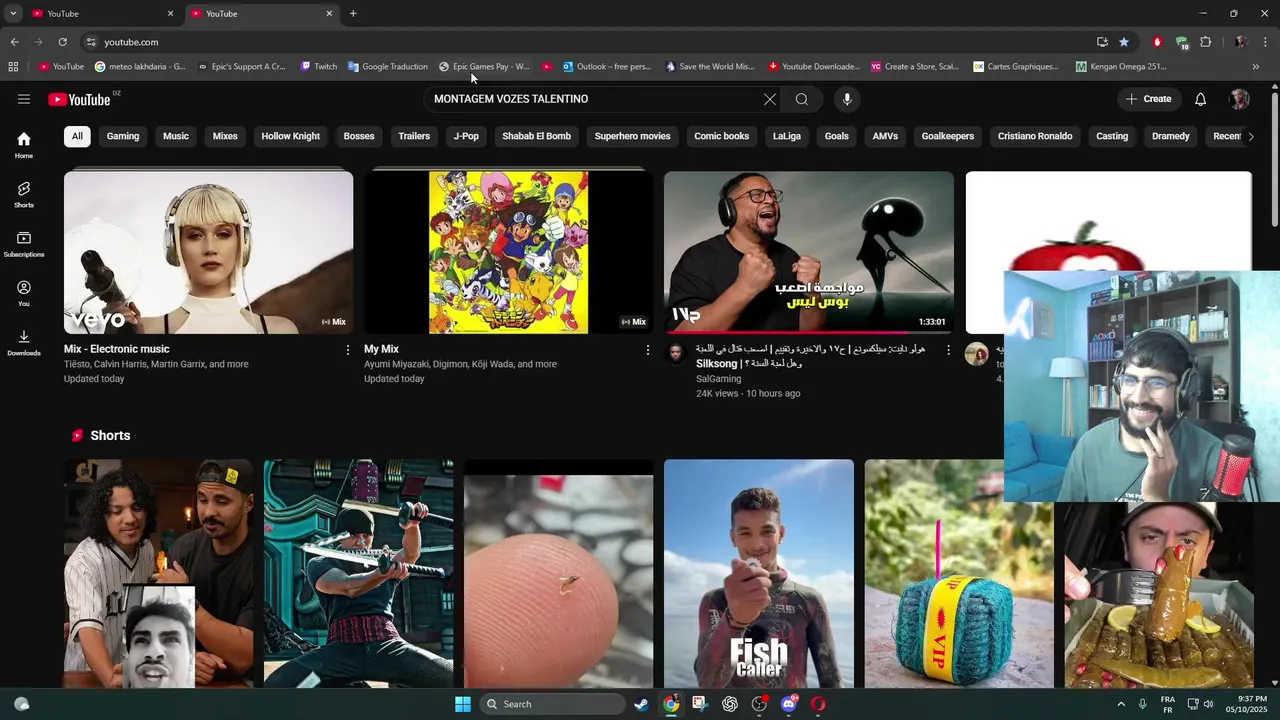This screenshot has height=720, width=1280.
Task: Expand the hidden bookmarks chevron
Action: 1256,67
